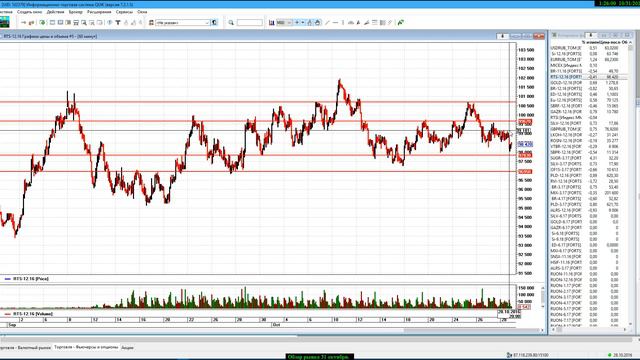Open the Система menu
The height and width of the screenshot is (360, 640).
[6, 12]
